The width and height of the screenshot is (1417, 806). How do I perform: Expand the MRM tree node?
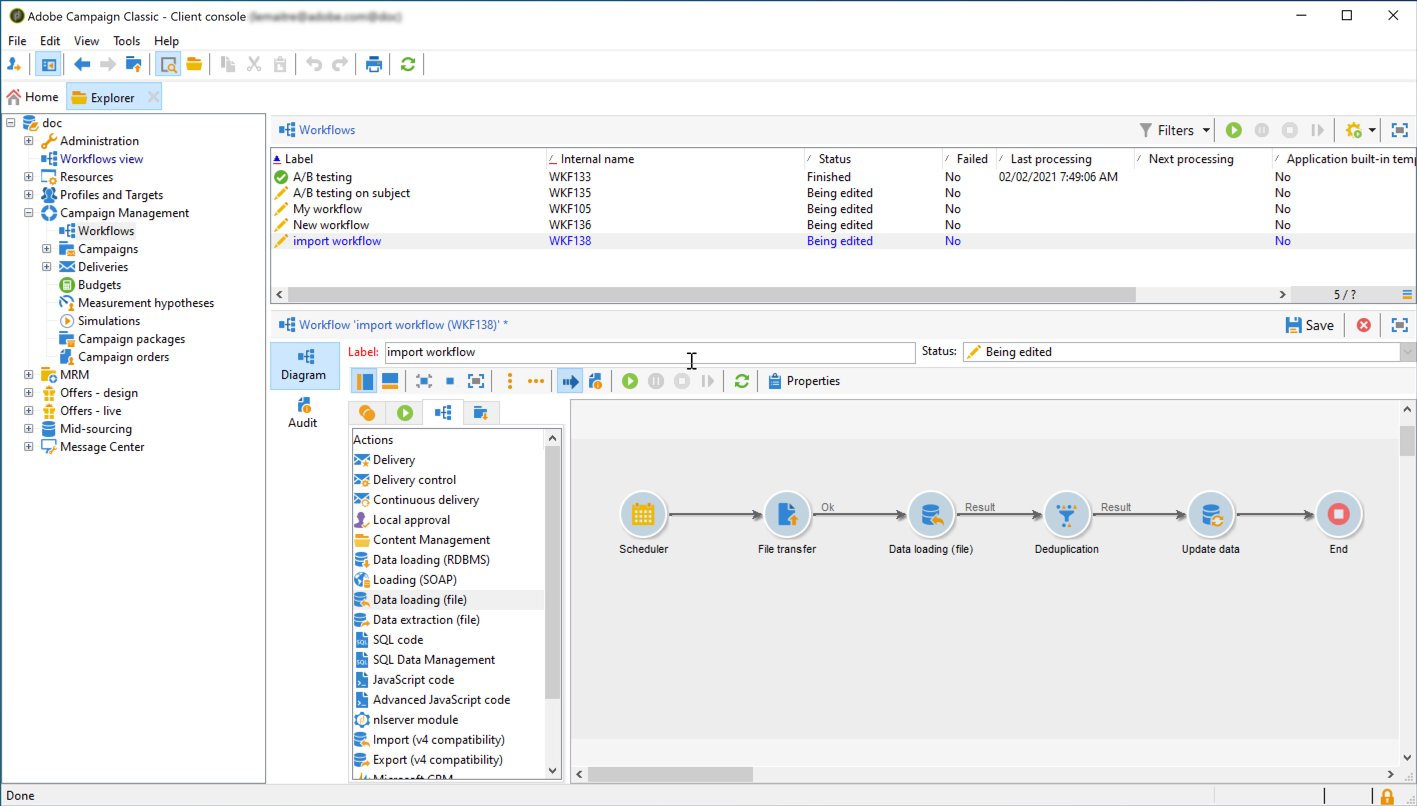click(x=29, y=375)
